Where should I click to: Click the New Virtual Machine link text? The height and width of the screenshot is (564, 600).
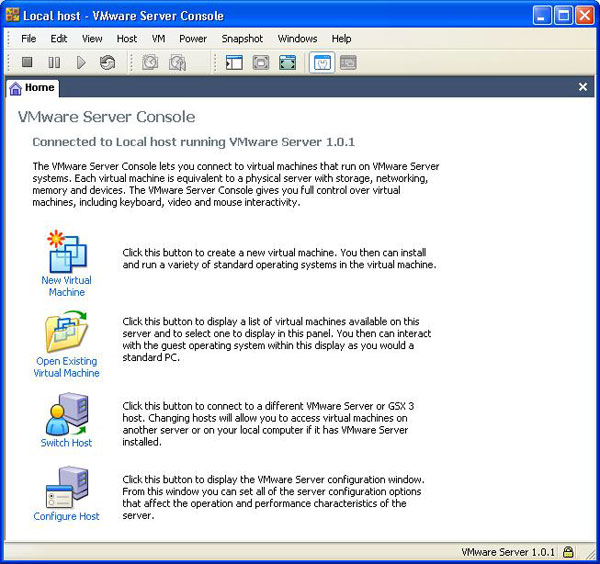[67, 286]
